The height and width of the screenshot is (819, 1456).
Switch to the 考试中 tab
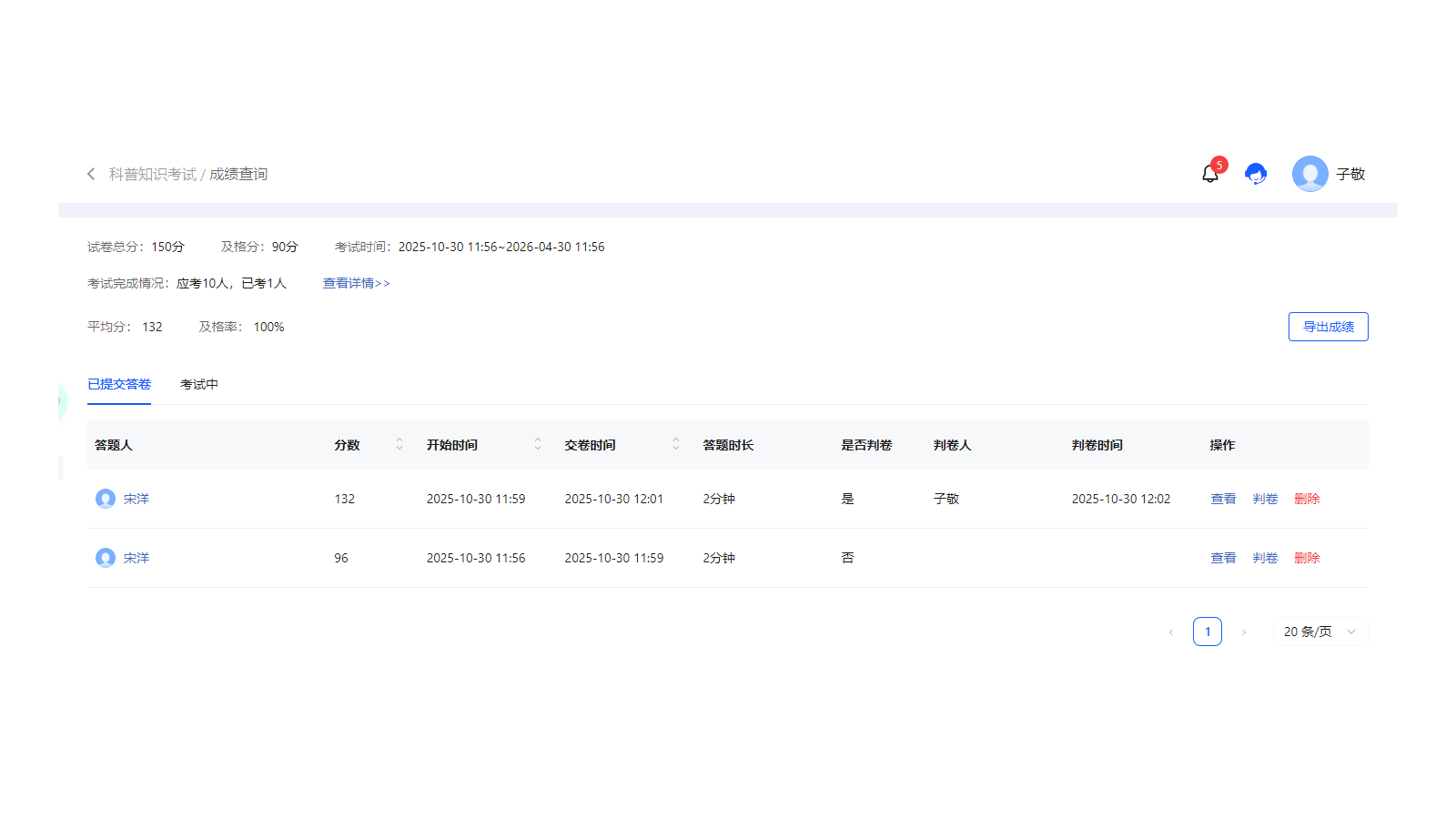coord(199,384)
